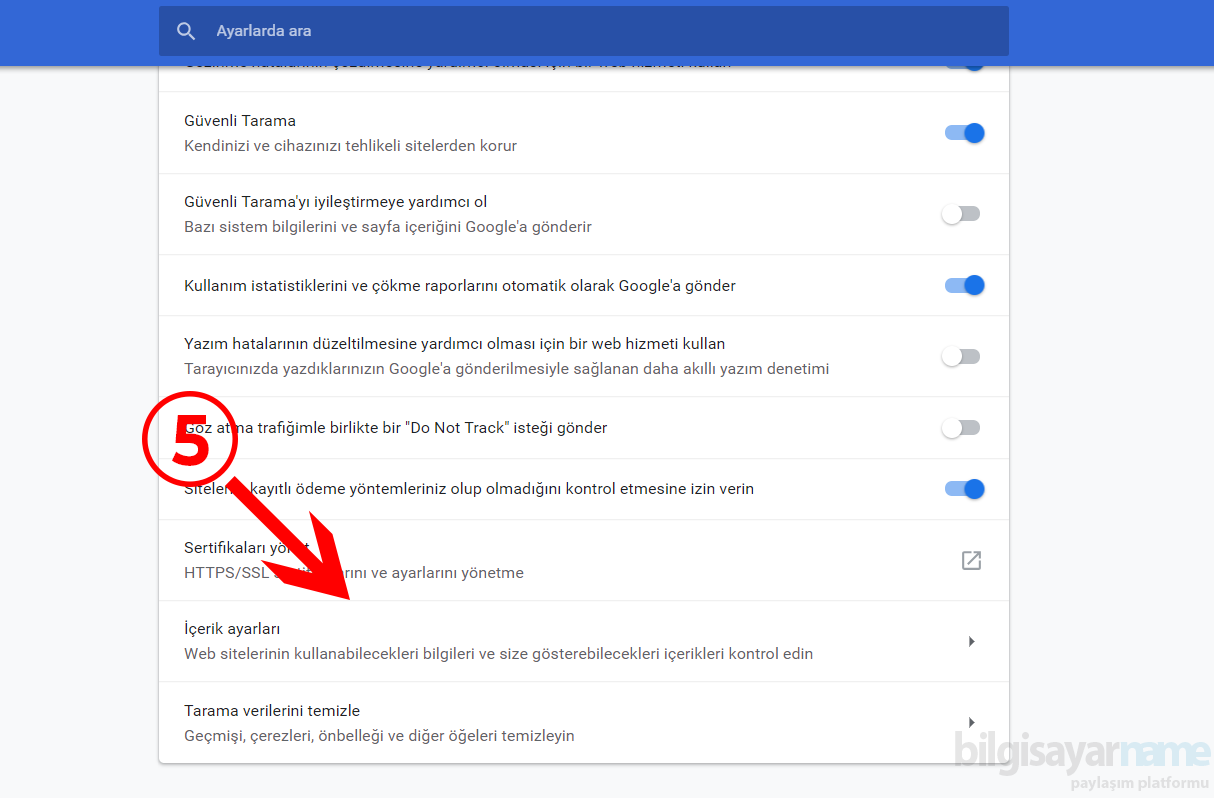Click 'Tarayıcınızda yazdıklarınızın Google'a gönderilmesiyle' description
1214x798 pixels.
[507, 369]
